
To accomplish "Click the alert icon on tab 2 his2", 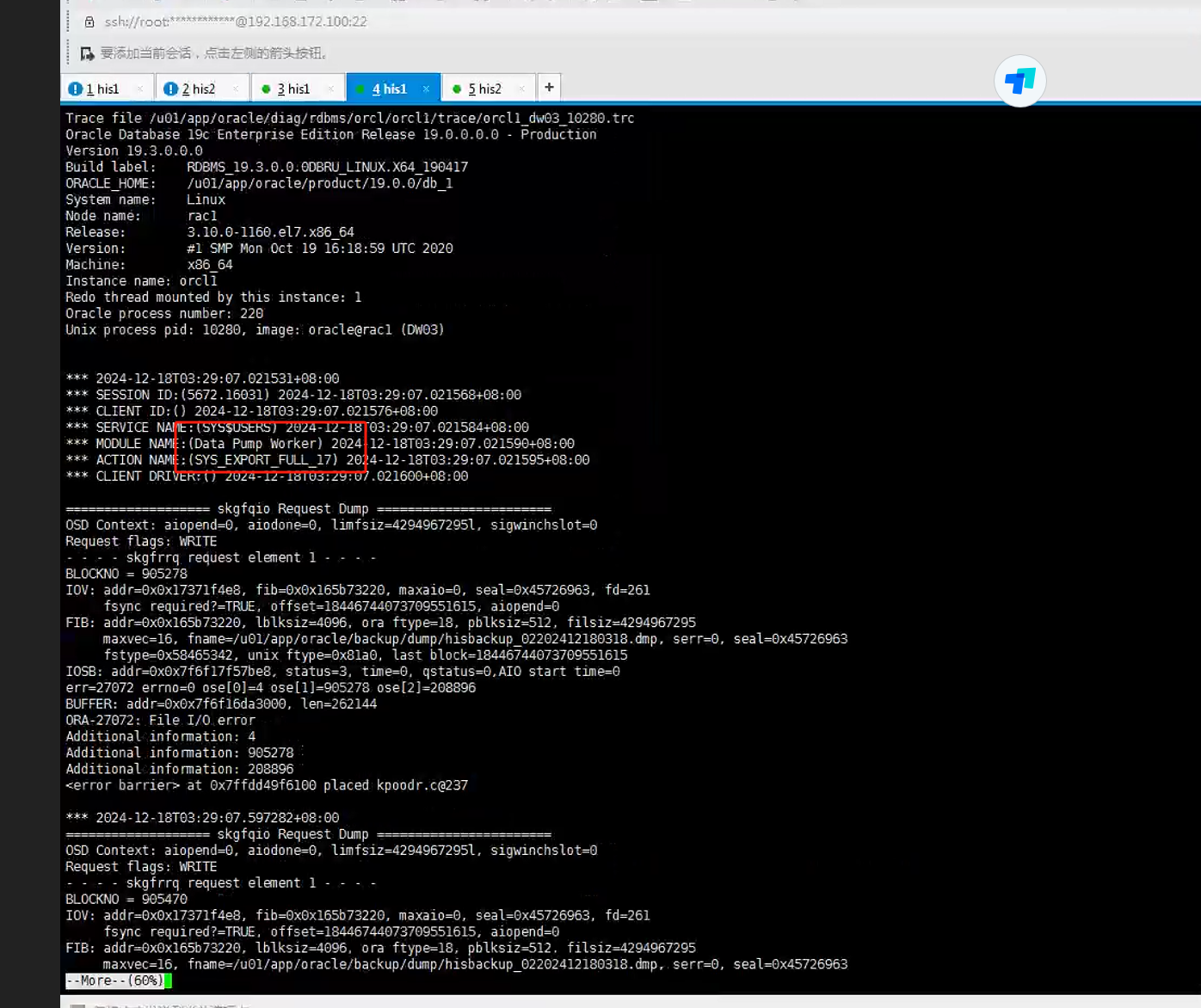I will (170, 89).
